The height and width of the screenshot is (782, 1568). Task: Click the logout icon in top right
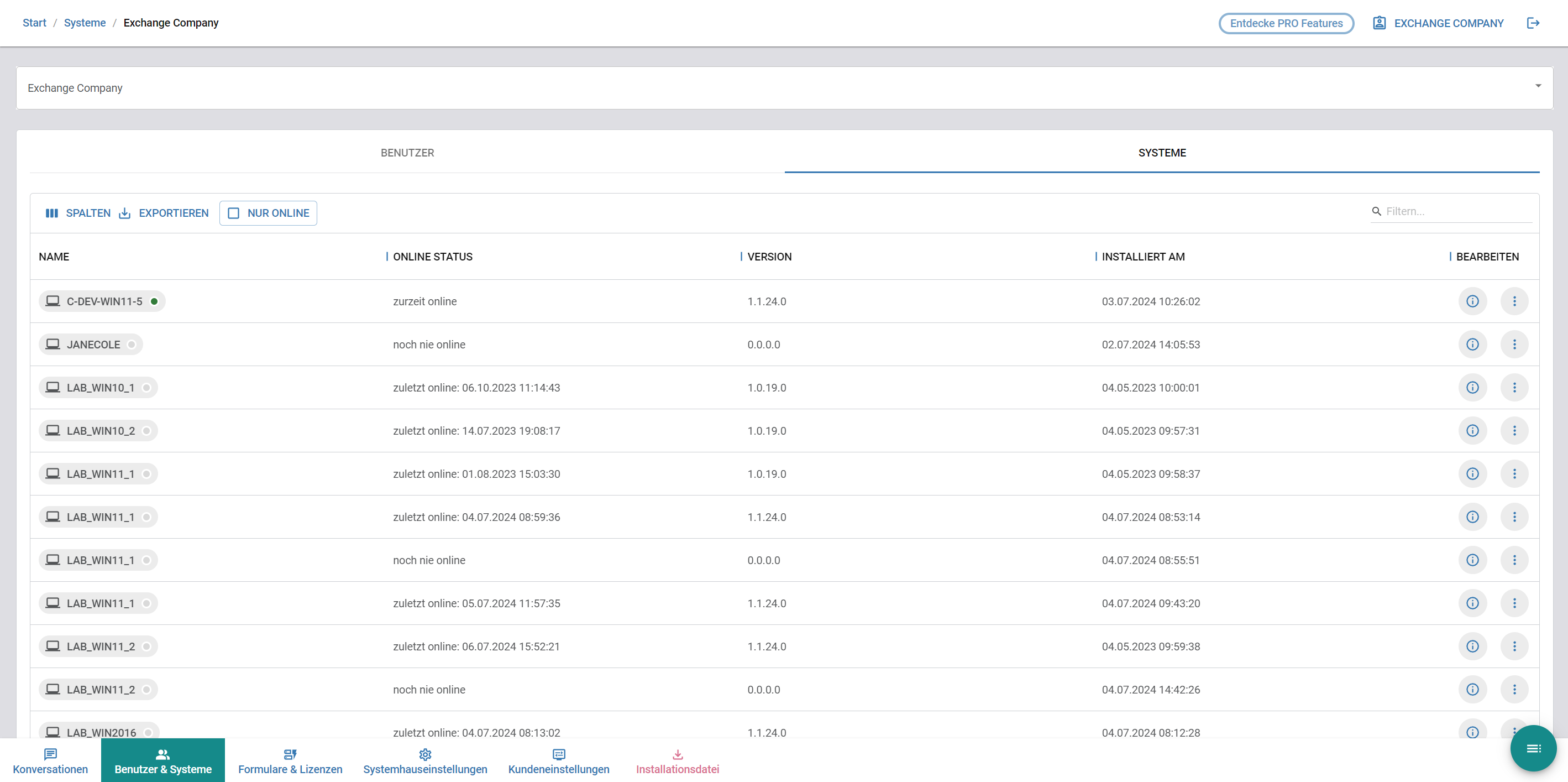click(1533, 23)
